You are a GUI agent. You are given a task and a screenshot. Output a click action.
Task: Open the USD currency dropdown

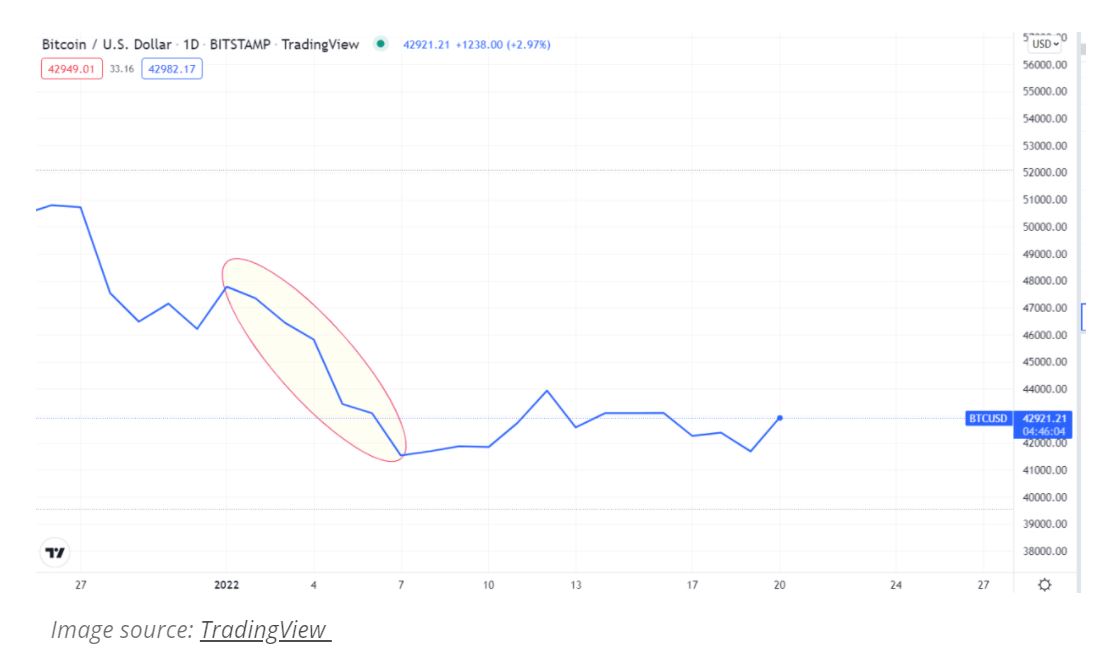click(1045, 44)
